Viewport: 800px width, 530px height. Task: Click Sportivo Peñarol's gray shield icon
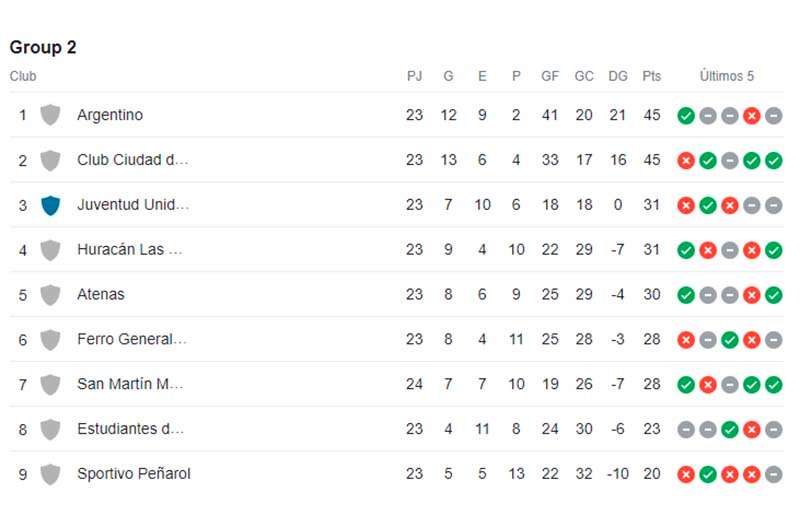tap(51, 474)
